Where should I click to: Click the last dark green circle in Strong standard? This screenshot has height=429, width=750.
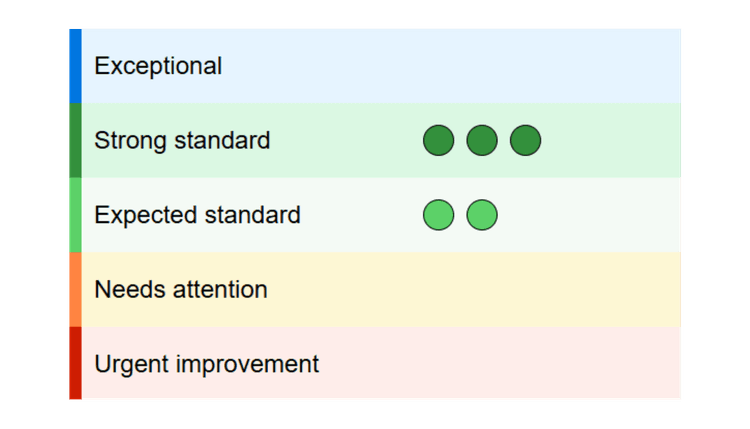coord(525,141)
